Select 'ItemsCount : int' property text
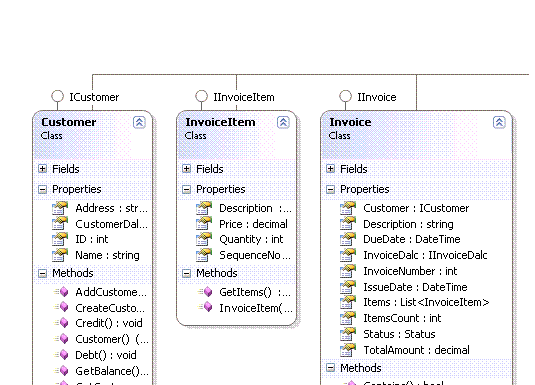This screenshot has height=385, width=535. pos(402,318)
